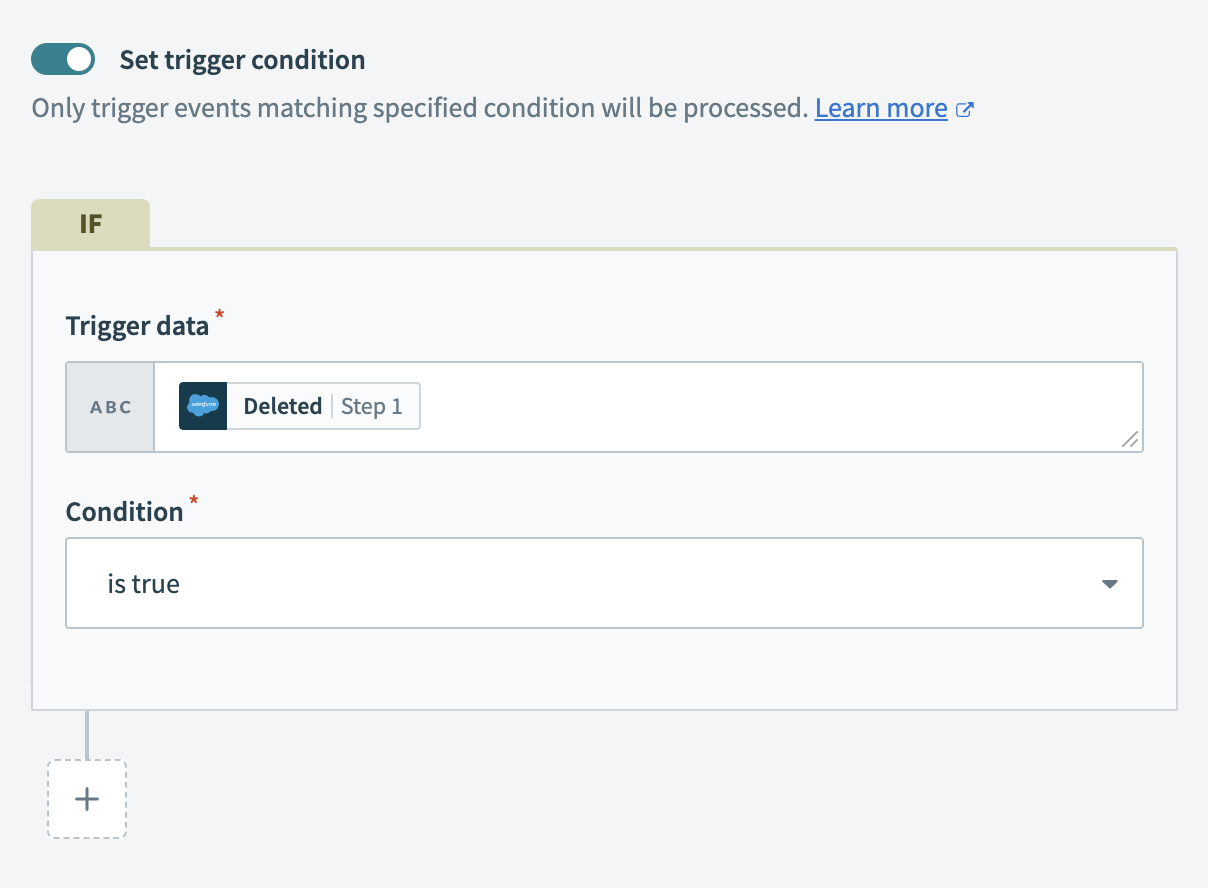Click the red asterisk next to Trigger data
The width and height of the screenshot is (1208, 888).
tap(220, 316)
